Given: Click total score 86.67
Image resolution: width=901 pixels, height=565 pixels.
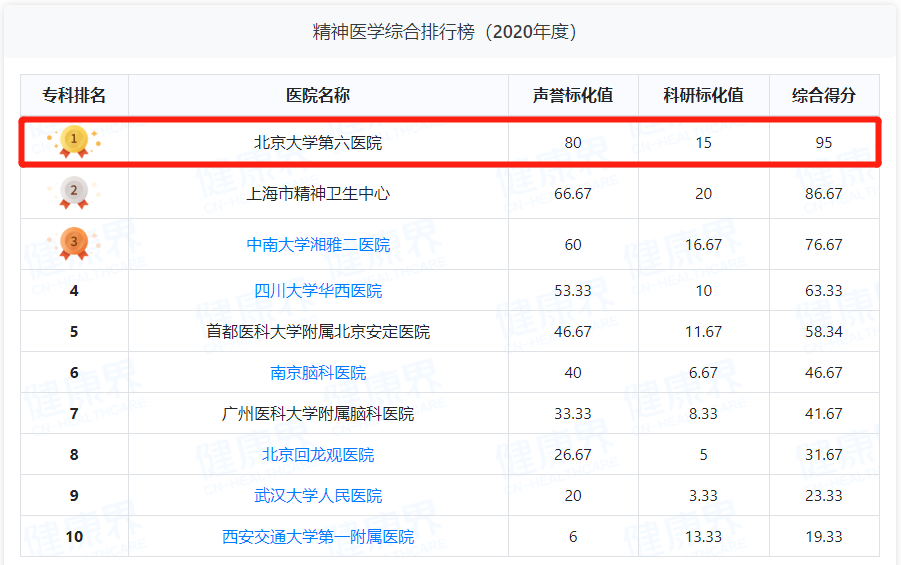Looking at the screenshot, I should [x=824, y=194].
